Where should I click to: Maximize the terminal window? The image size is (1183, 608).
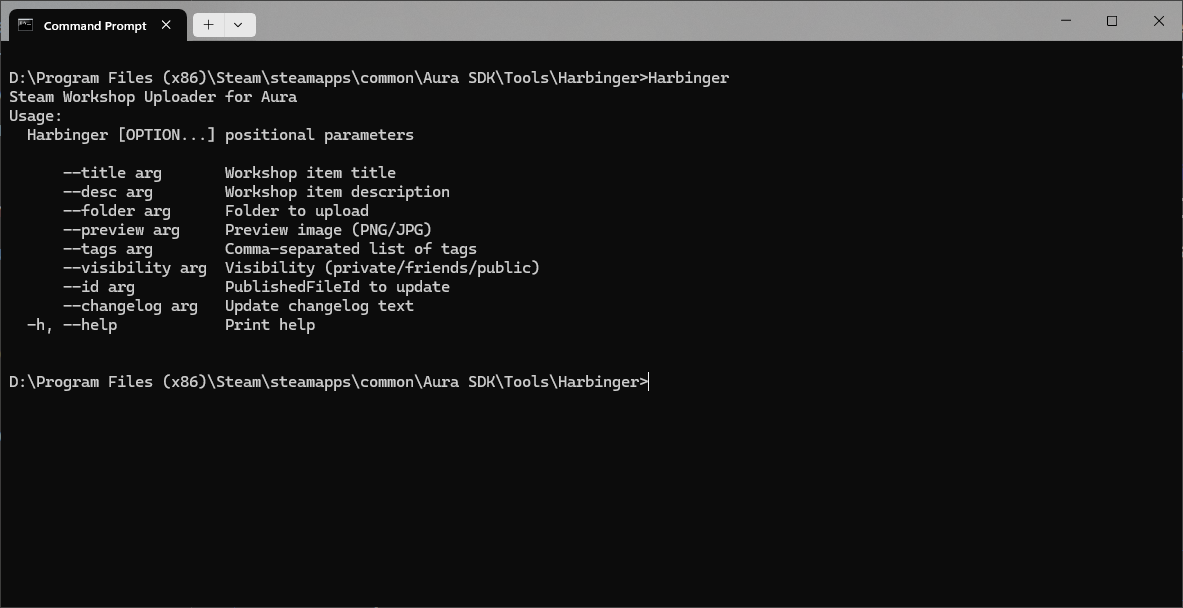point(1111,21)
